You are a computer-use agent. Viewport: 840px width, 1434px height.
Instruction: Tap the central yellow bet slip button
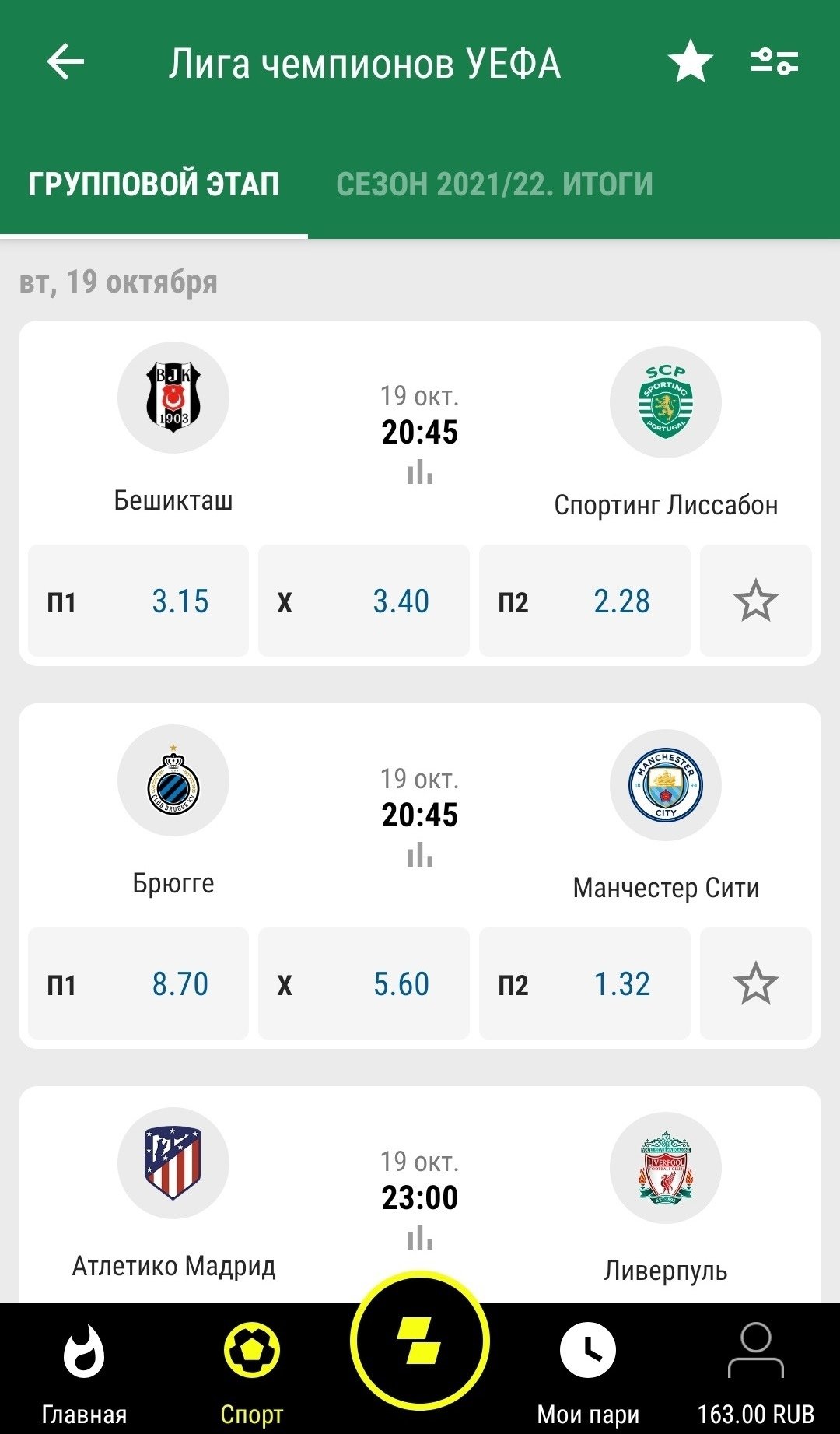coord(420,1341)
